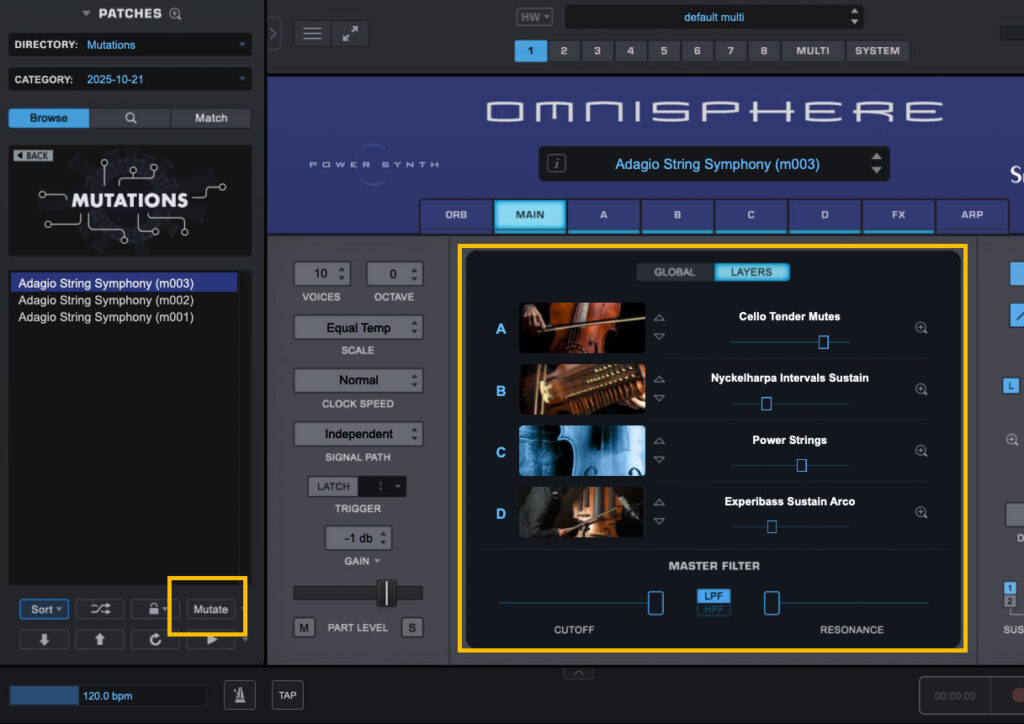The height and width of the screenshot is (724, 1024).
Task: Switch to the FX tab
Action: pos(898,215)
